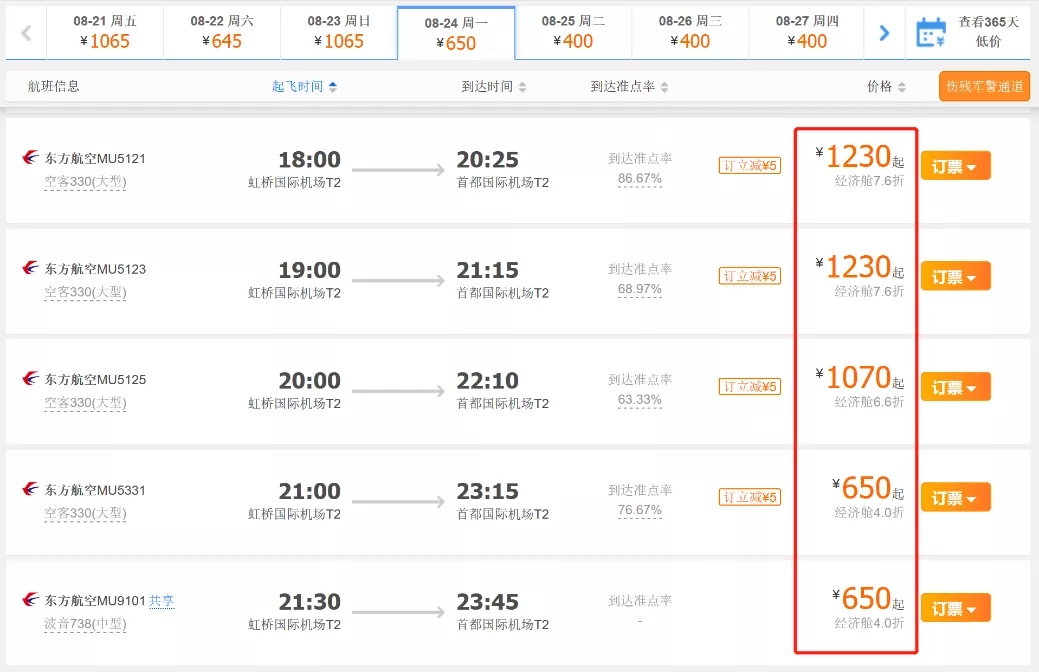Open the 365-day low price calendar icon
This screenshot has height=672, width=1039.
931,32
